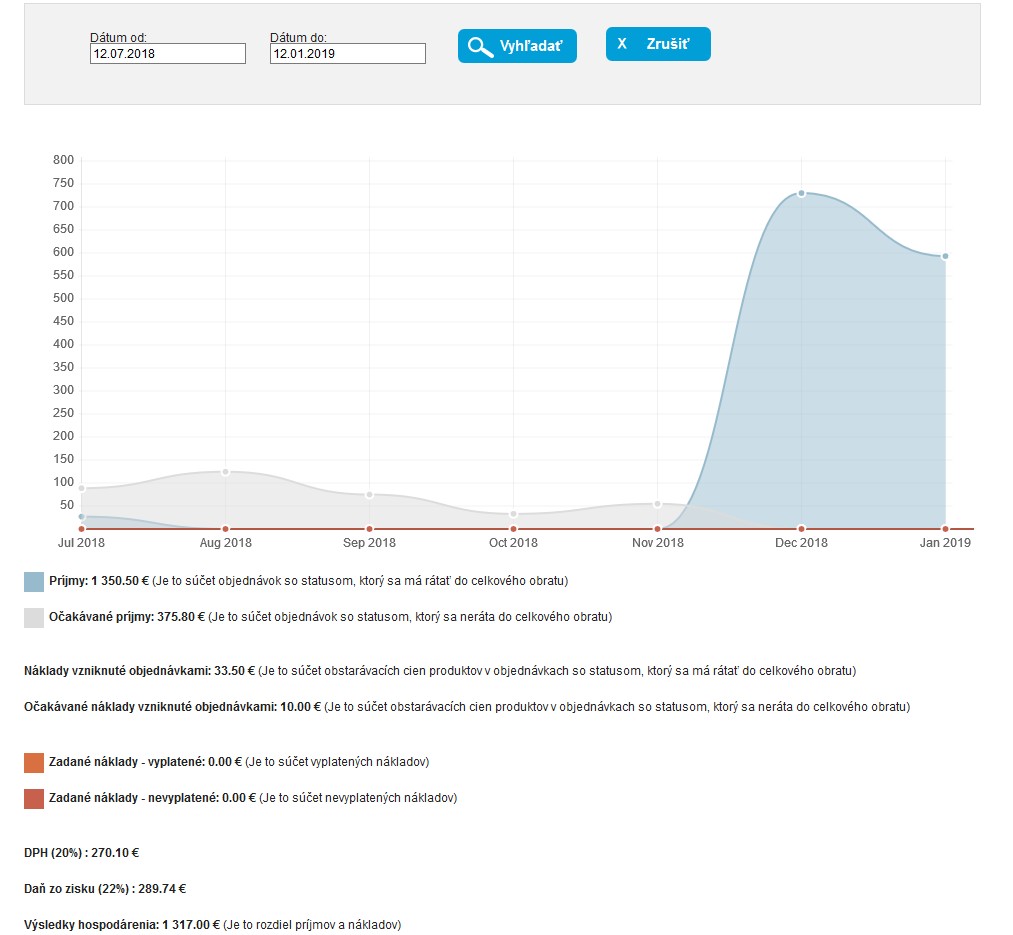The height and width of the screenshot is (935, 1013).
Task: Focus the Dátum od date field
Action: coord(167,54)
